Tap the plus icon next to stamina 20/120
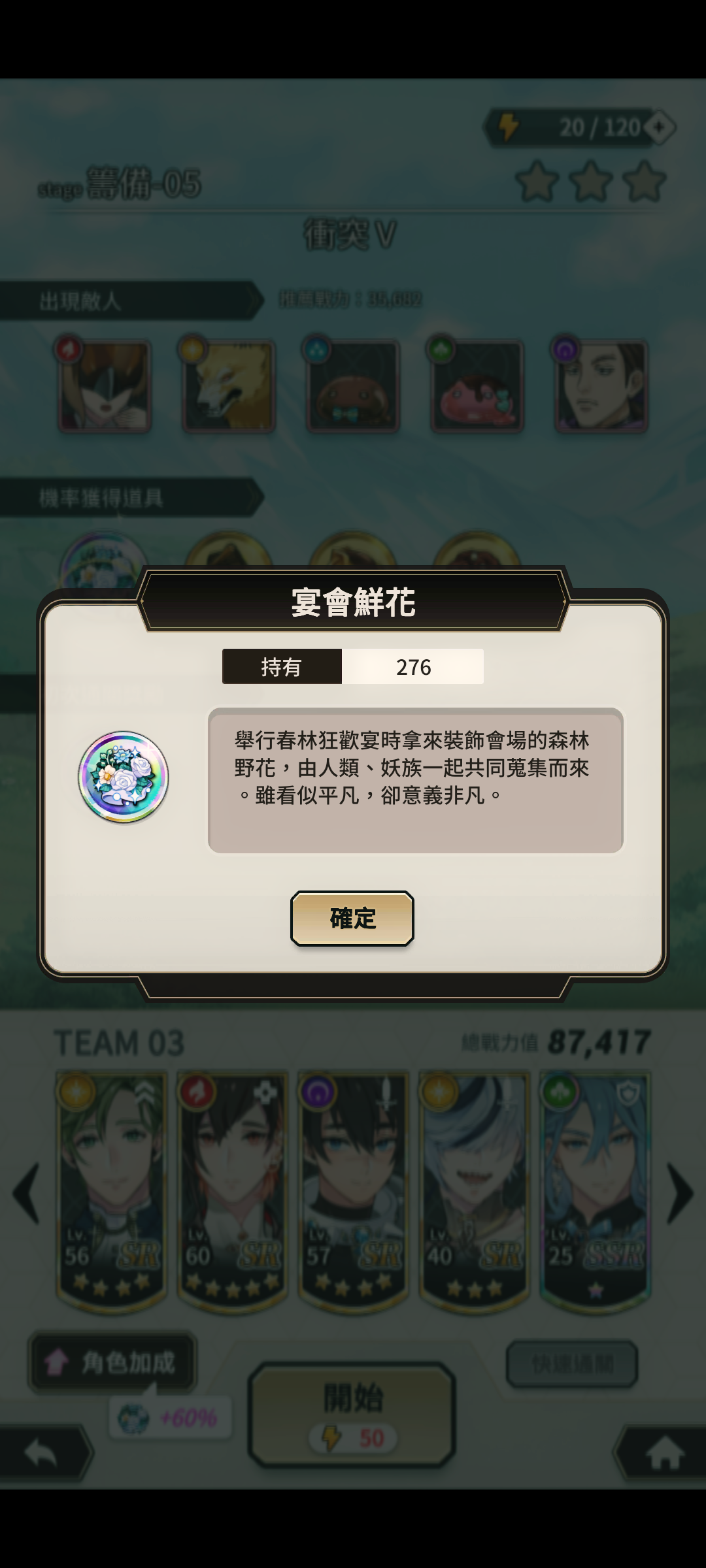Image resolution: width=706 pixels, height=1568 pixels. coord(660,127)
